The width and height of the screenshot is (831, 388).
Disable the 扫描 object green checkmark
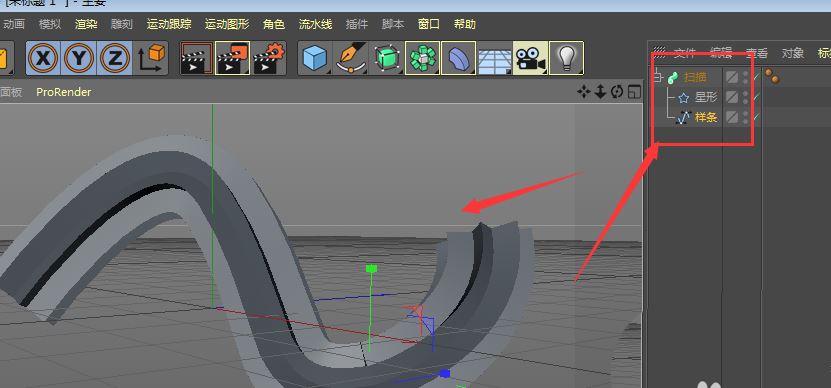tap(756, 77)
